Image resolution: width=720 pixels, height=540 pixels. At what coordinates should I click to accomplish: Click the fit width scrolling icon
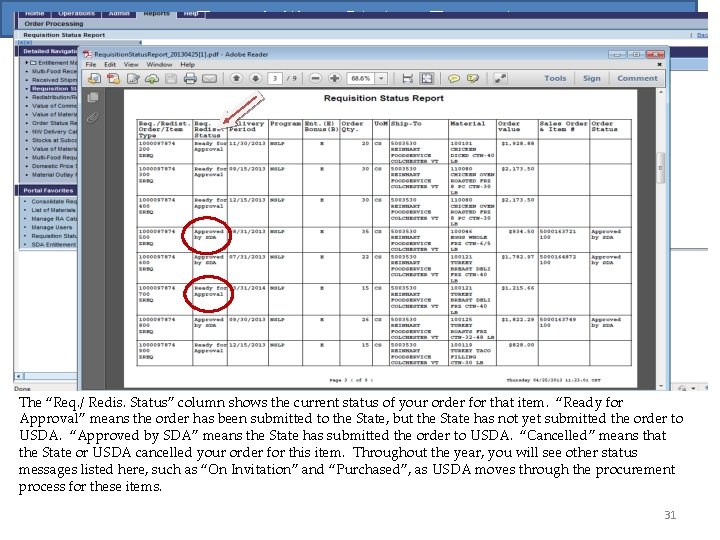click(x=407, y=79)
